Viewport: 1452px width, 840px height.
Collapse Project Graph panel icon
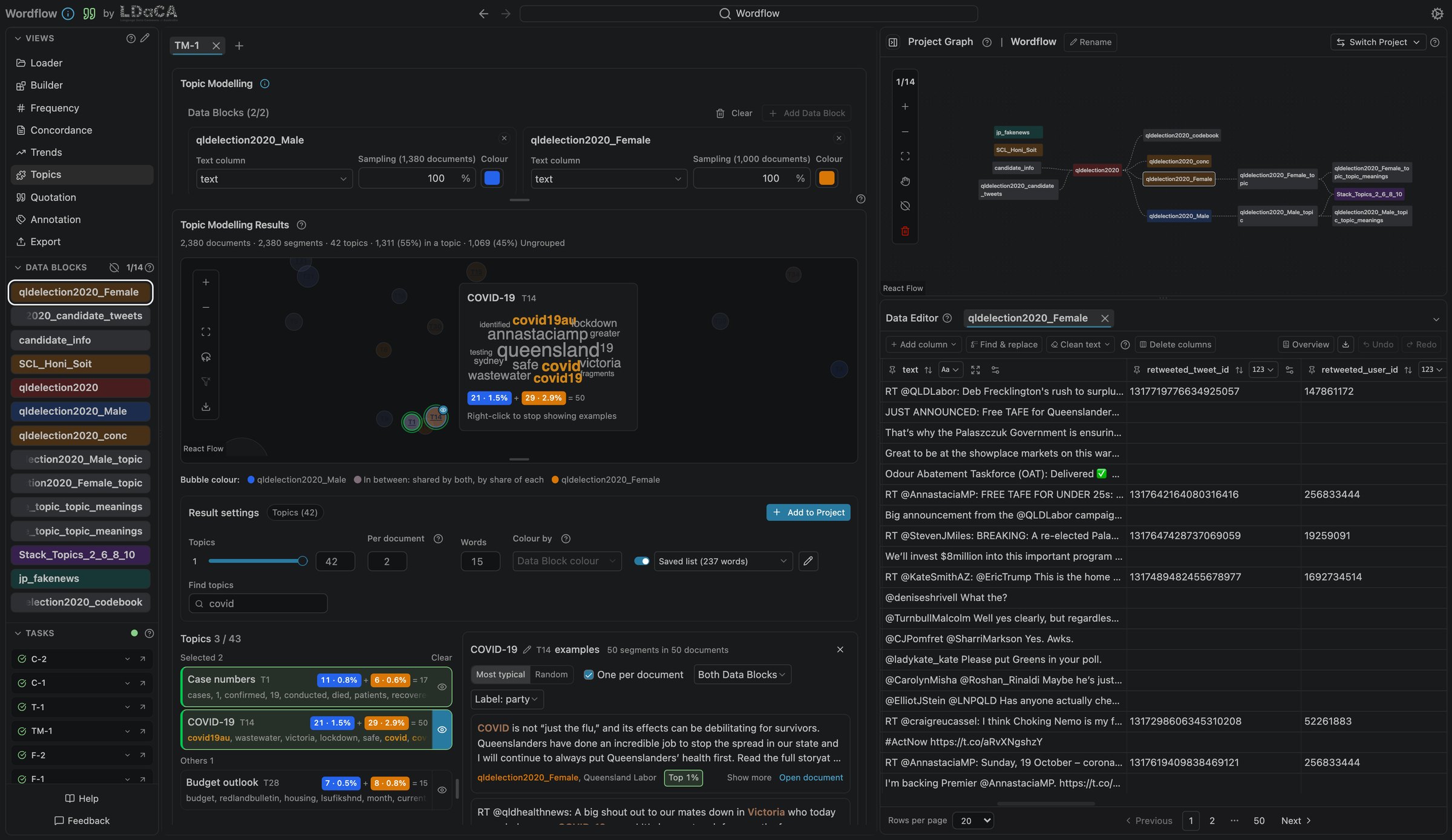(892, 42)
